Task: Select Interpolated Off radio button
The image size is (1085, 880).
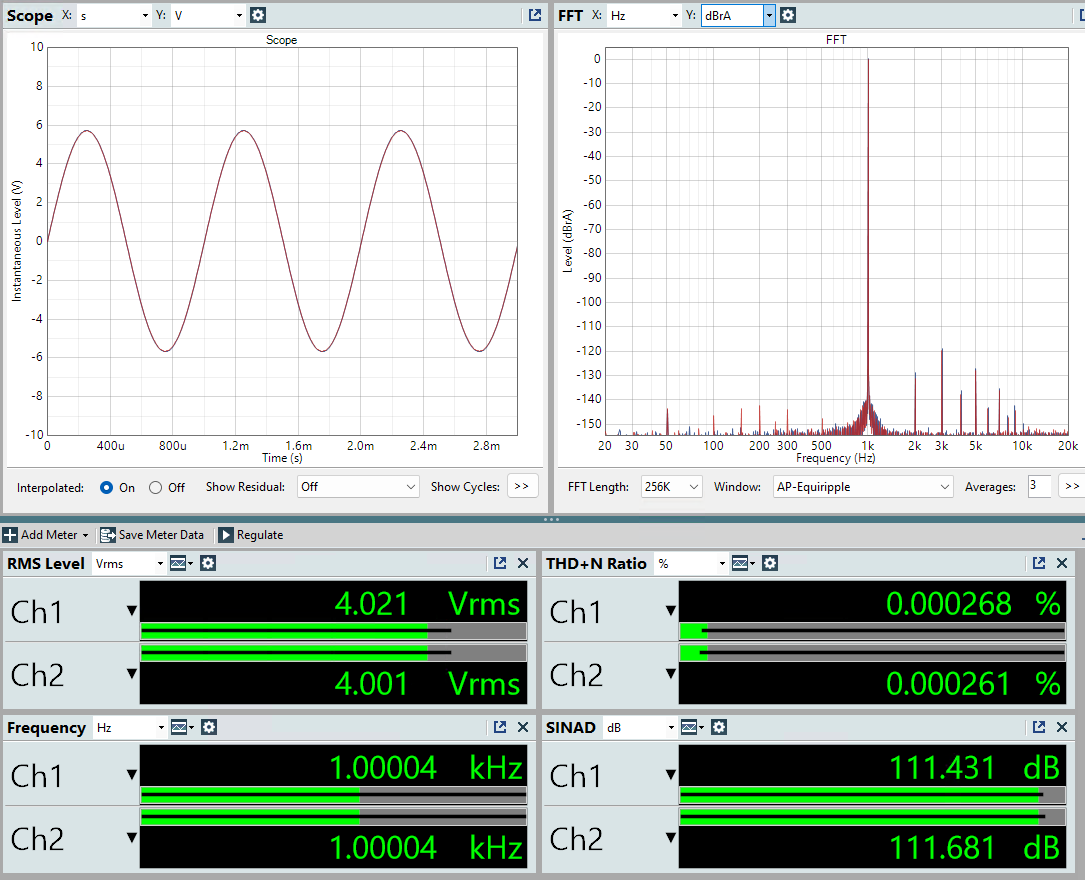Action: point(156,488)
